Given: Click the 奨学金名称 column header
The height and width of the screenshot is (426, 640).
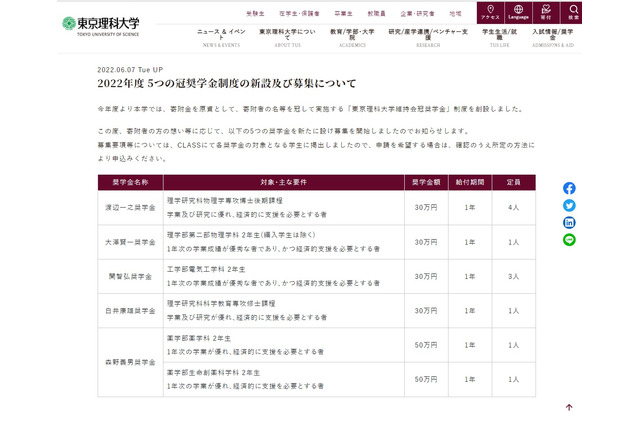Looking at the screenshot, I should coord(130,182).
